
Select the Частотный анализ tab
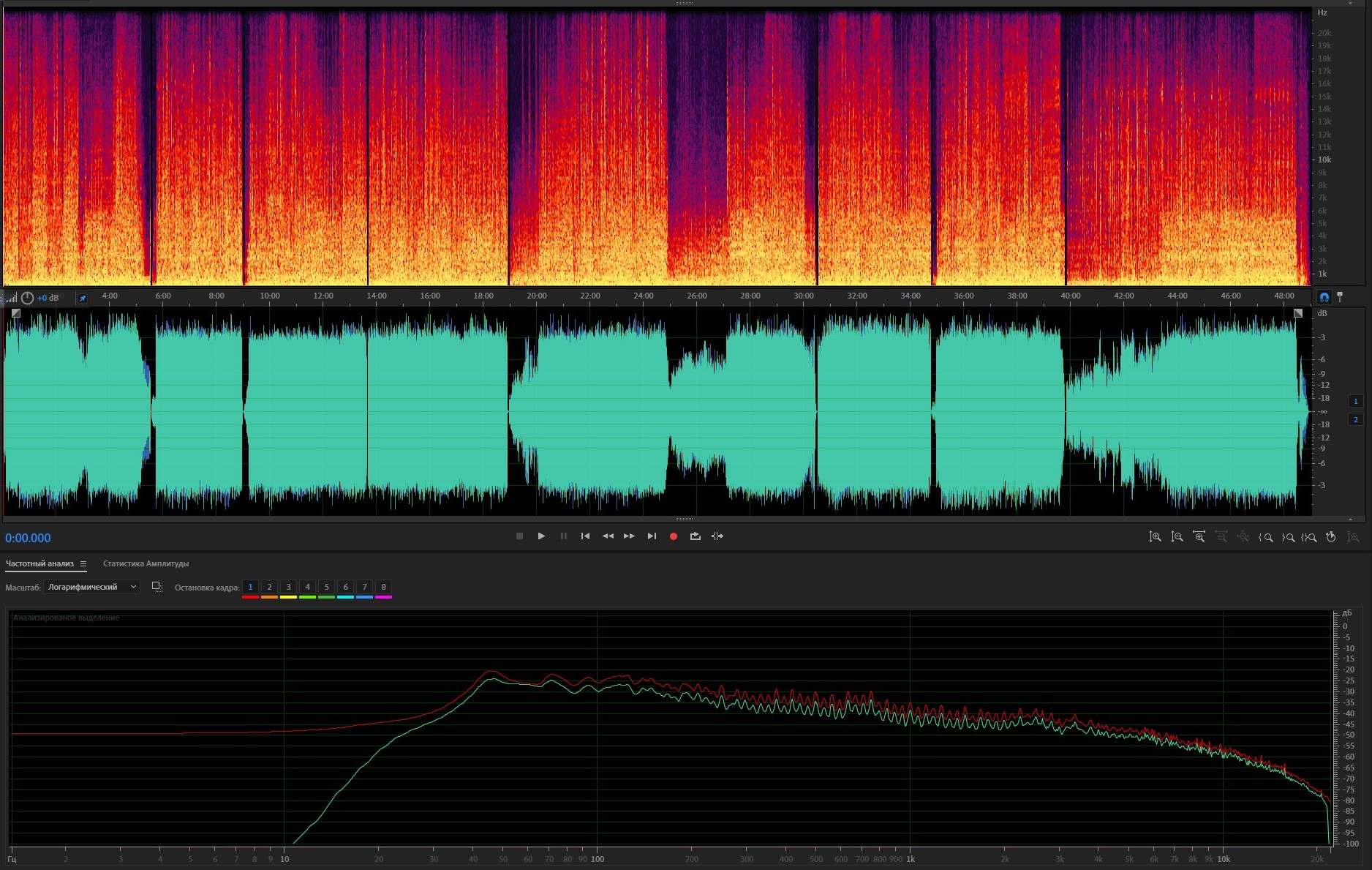point(39,564)
